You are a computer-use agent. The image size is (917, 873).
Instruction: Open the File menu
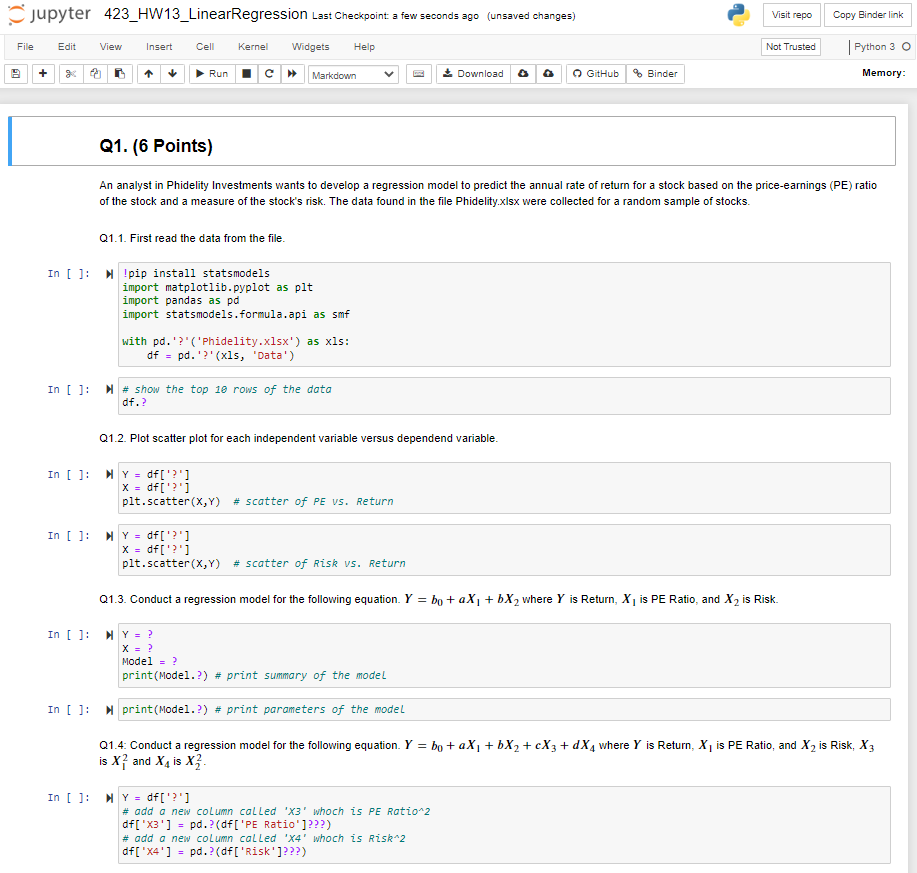point(25,47)
